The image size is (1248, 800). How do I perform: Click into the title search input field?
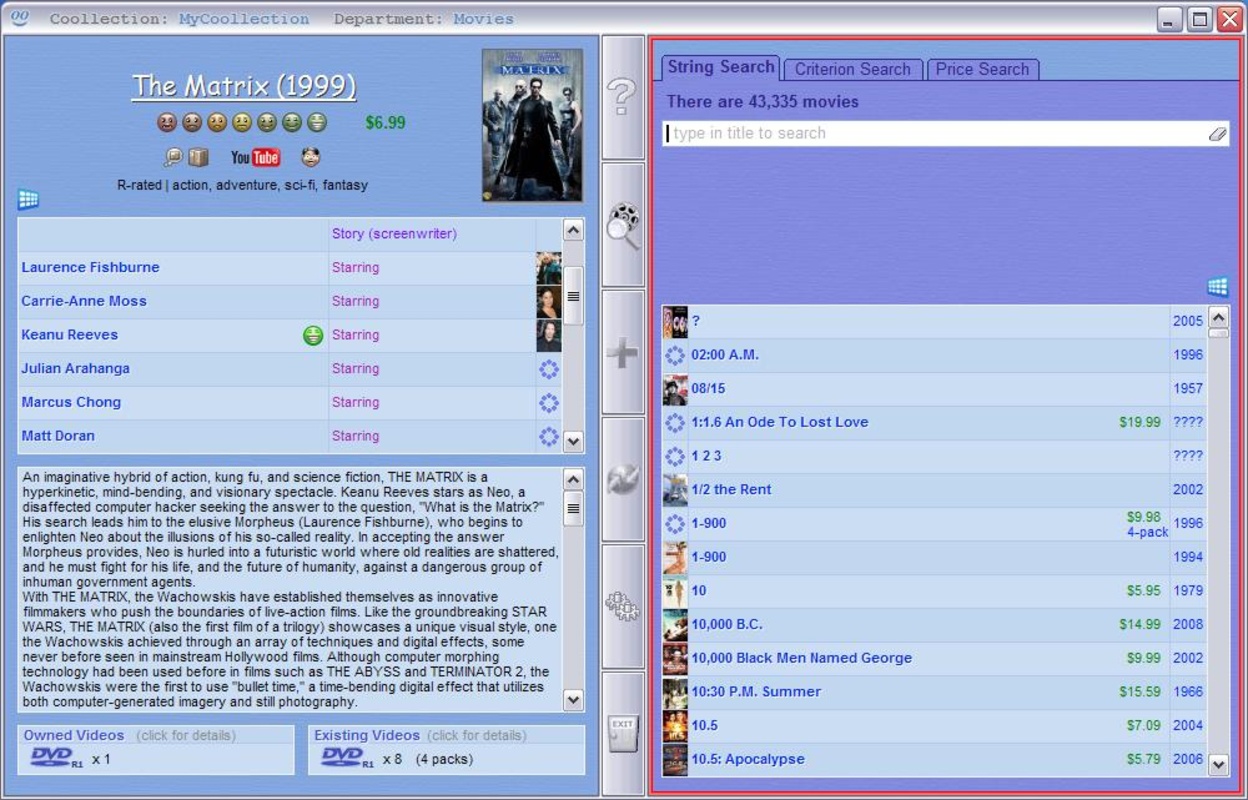(935, 133)
